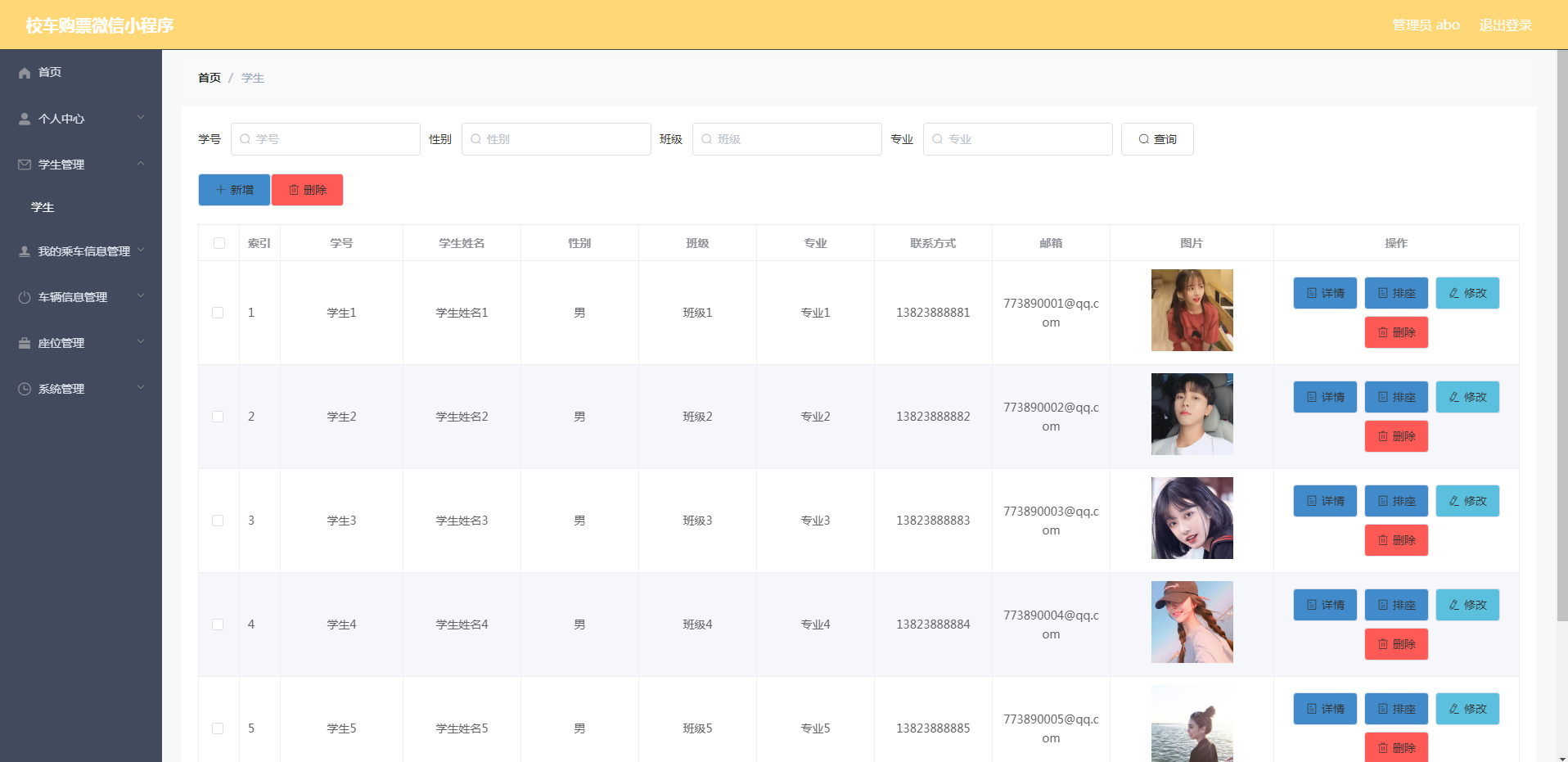Open the 学生 page via sidebar menu
Screen dimensions: 1568x762
(43, 207)
